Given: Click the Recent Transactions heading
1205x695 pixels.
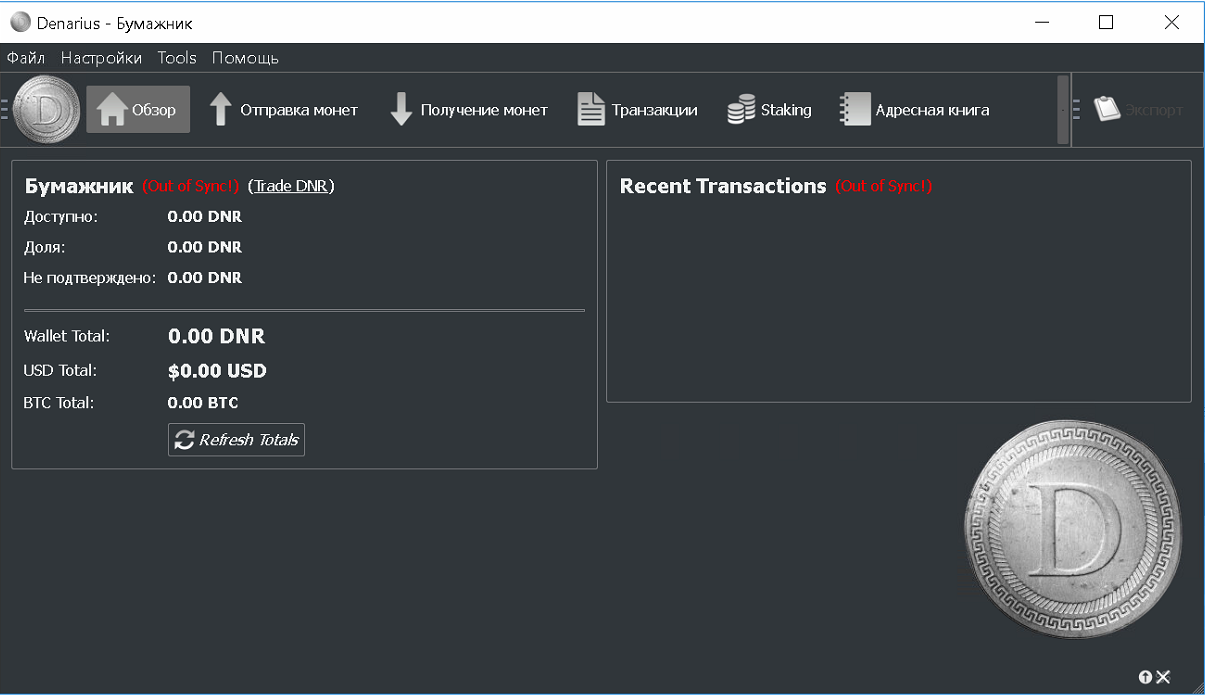Looking at the screenshot, I should tap(723, 186).
